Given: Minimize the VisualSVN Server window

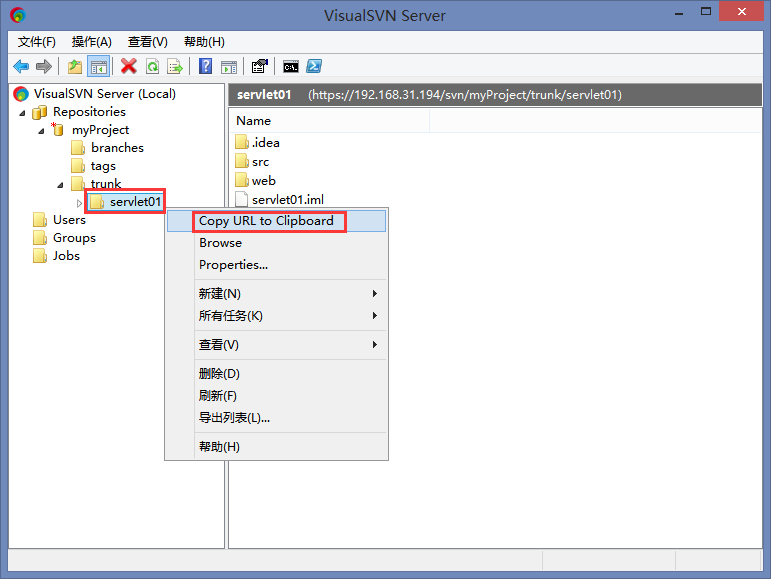Looking at the screenshot, I should click(x=679, y=12).
